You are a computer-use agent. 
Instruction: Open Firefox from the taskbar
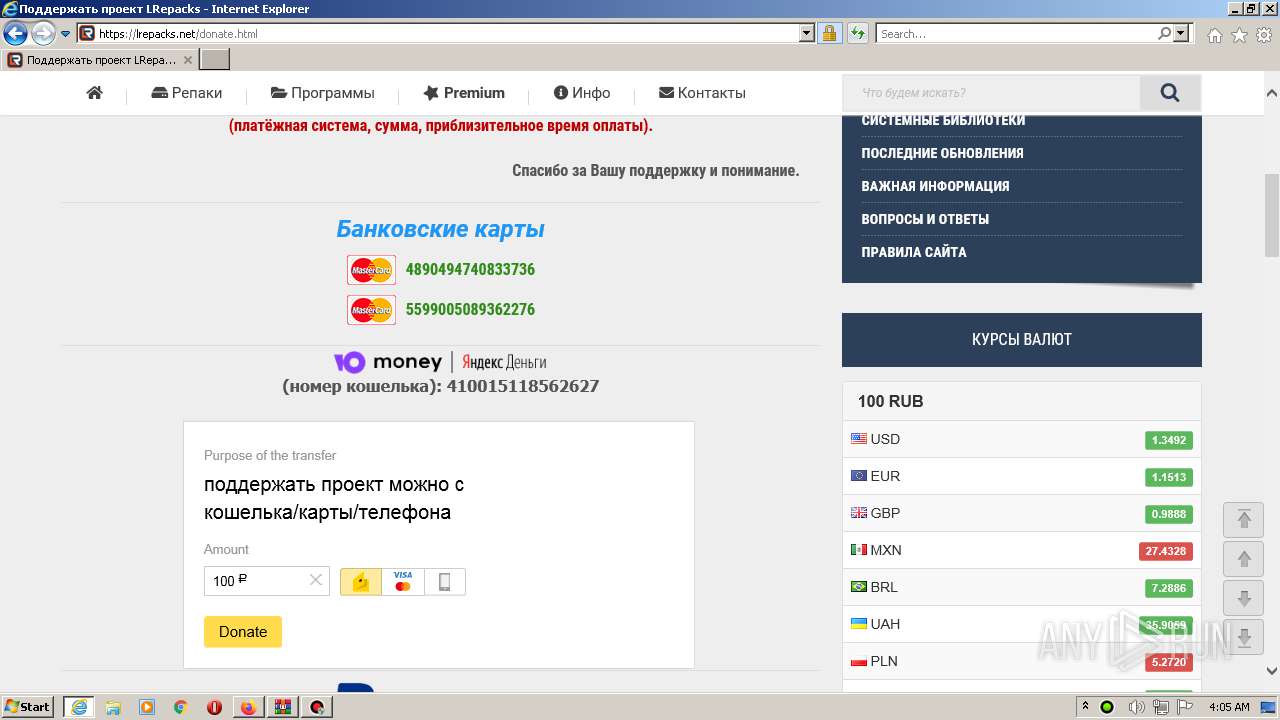(x=248, y=707)
